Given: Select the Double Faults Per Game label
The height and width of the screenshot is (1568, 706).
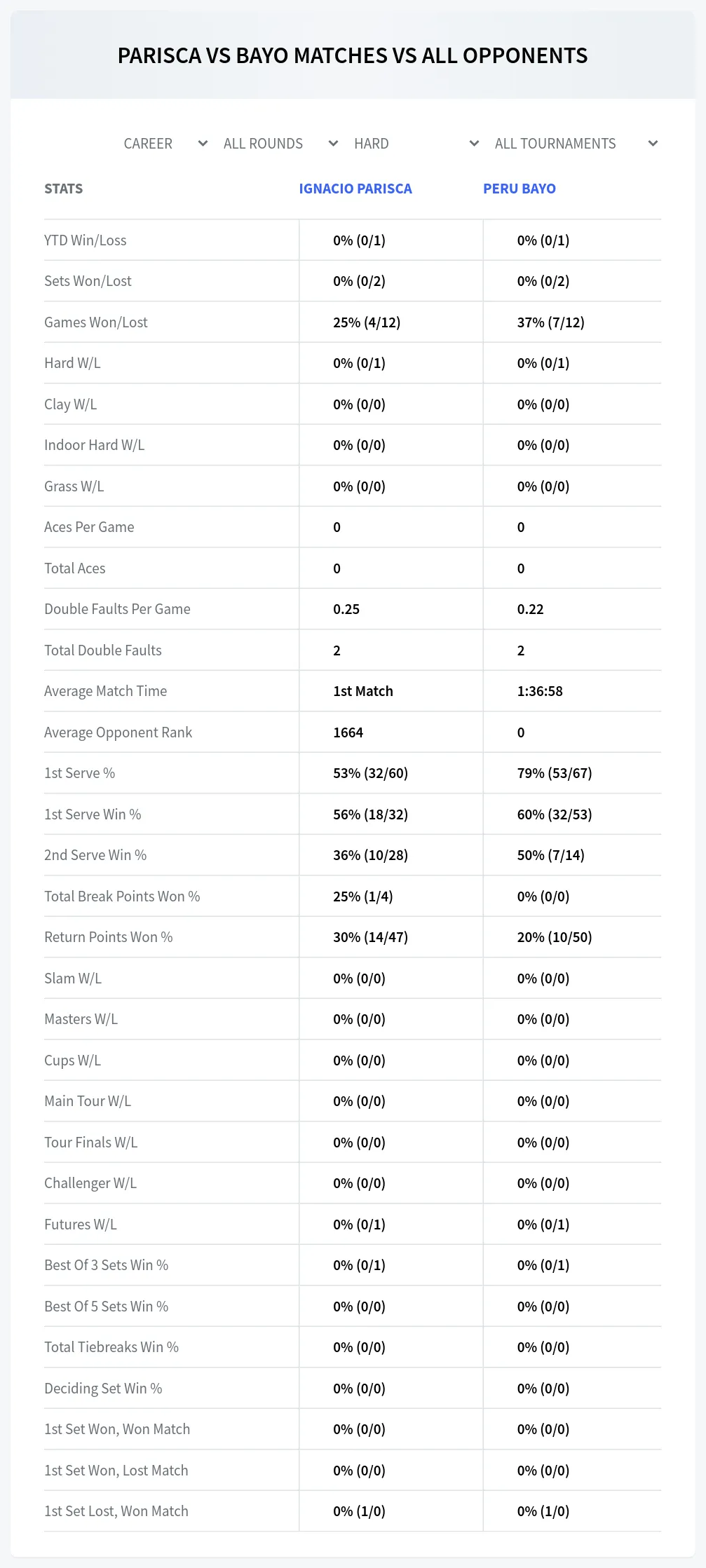Looking at the screenshot, I should pyautogui.click(x=118, y=609).
